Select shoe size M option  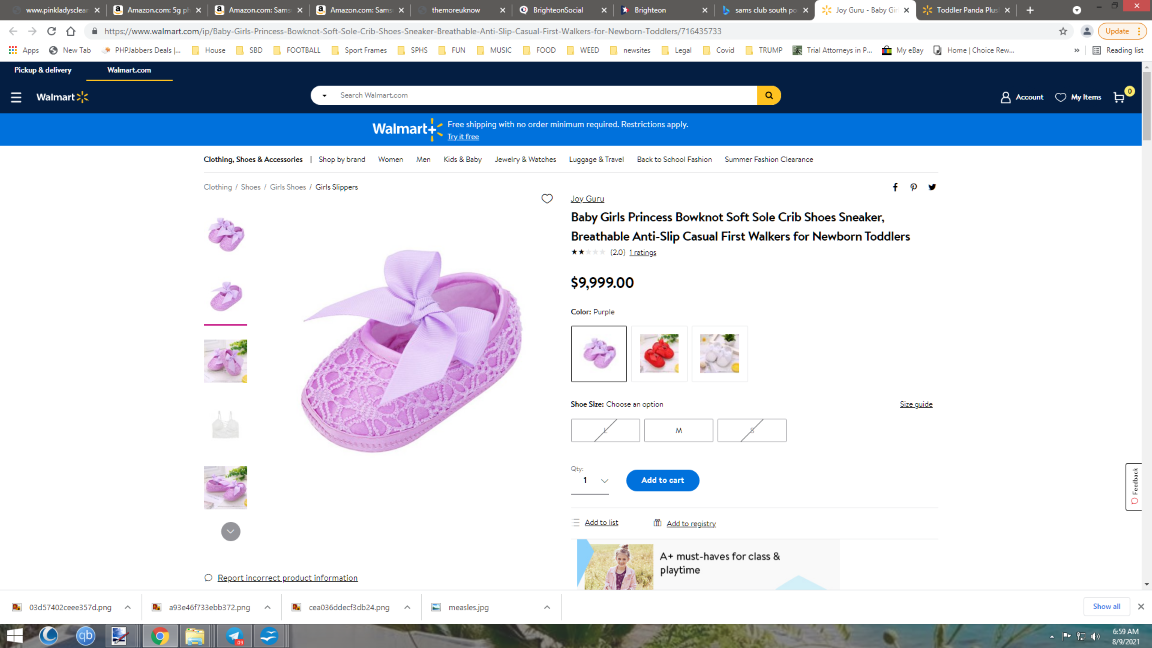click(x=678, y=430)
